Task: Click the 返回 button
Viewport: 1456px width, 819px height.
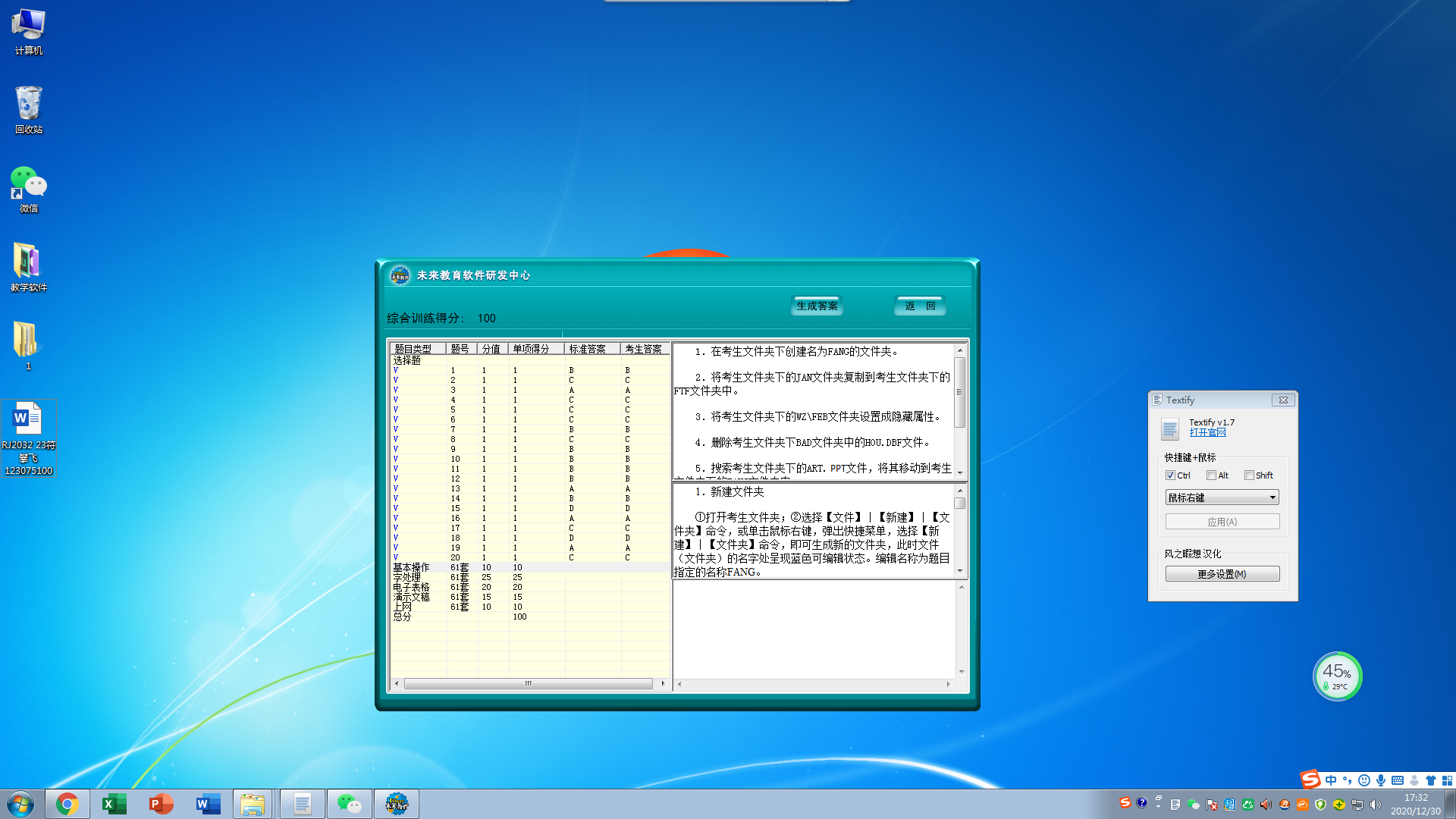Action: click(920, 306)
